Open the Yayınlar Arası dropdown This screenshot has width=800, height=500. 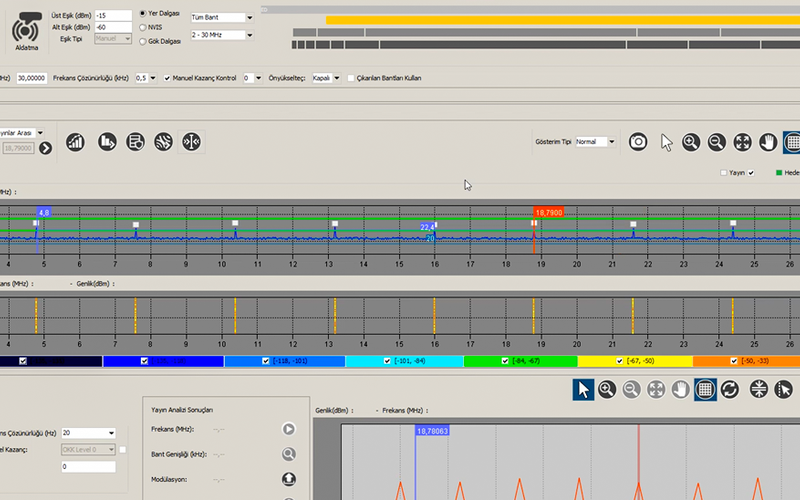[x=21, y=133]
